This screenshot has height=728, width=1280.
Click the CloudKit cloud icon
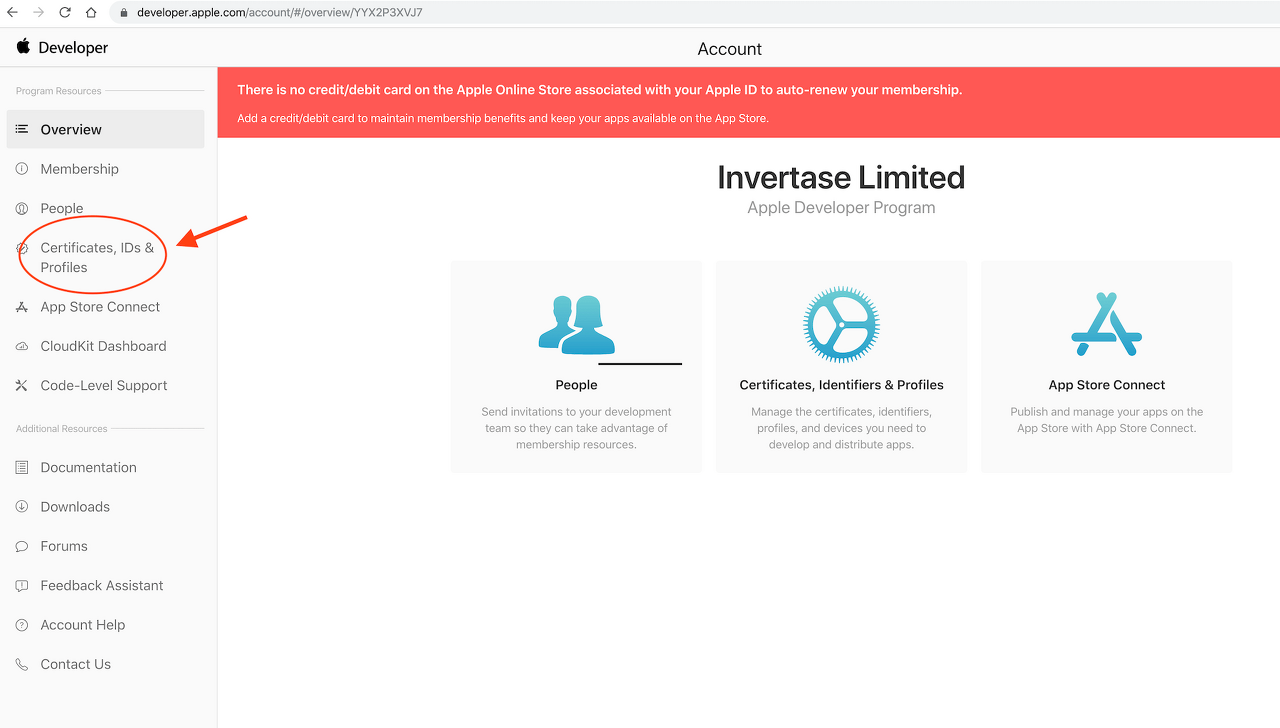click(22, 346)
